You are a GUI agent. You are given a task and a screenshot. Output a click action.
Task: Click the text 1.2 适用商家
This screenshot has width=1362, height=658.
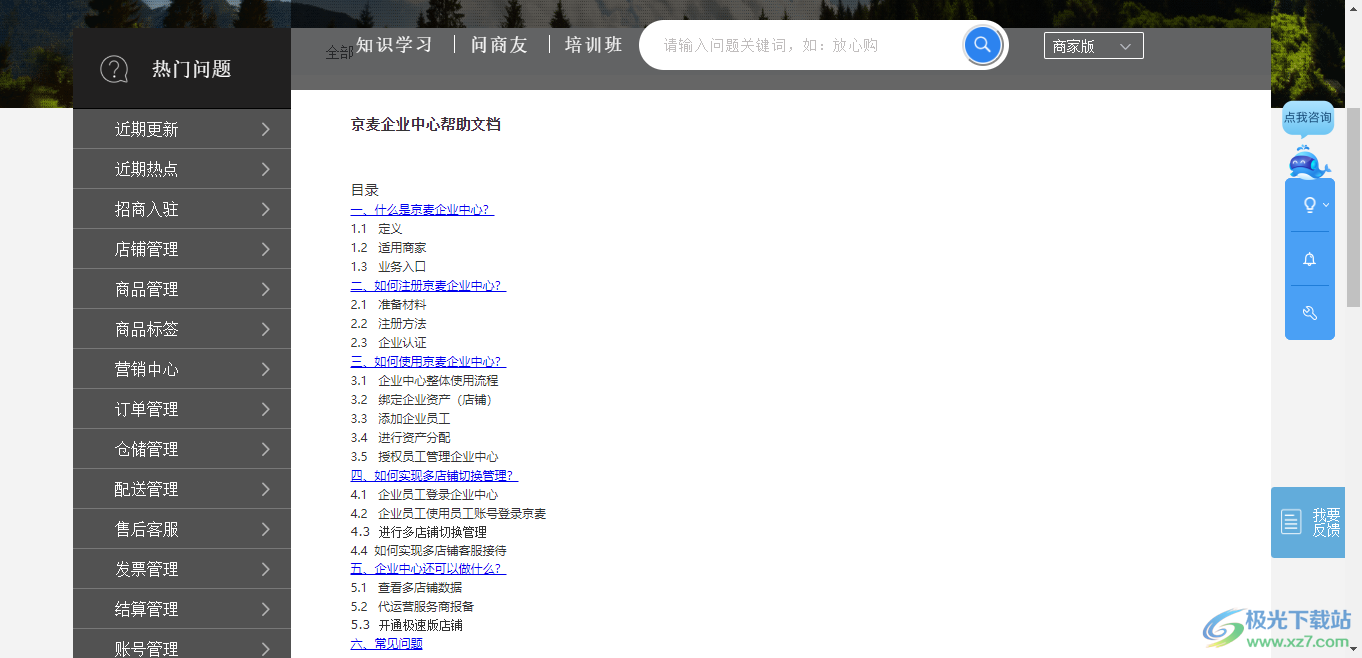pyautogui.click(x=389, y=248)
